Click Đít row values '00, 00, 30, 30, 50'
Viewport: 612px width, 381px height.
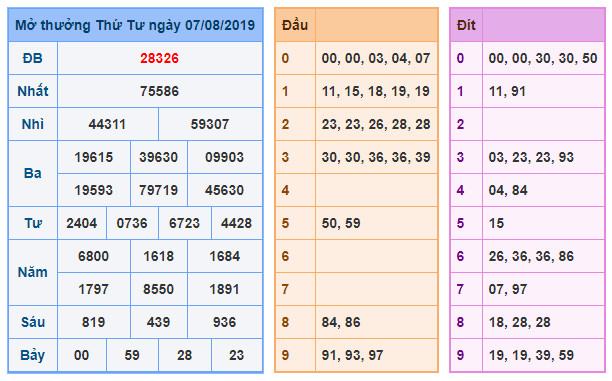543,58
